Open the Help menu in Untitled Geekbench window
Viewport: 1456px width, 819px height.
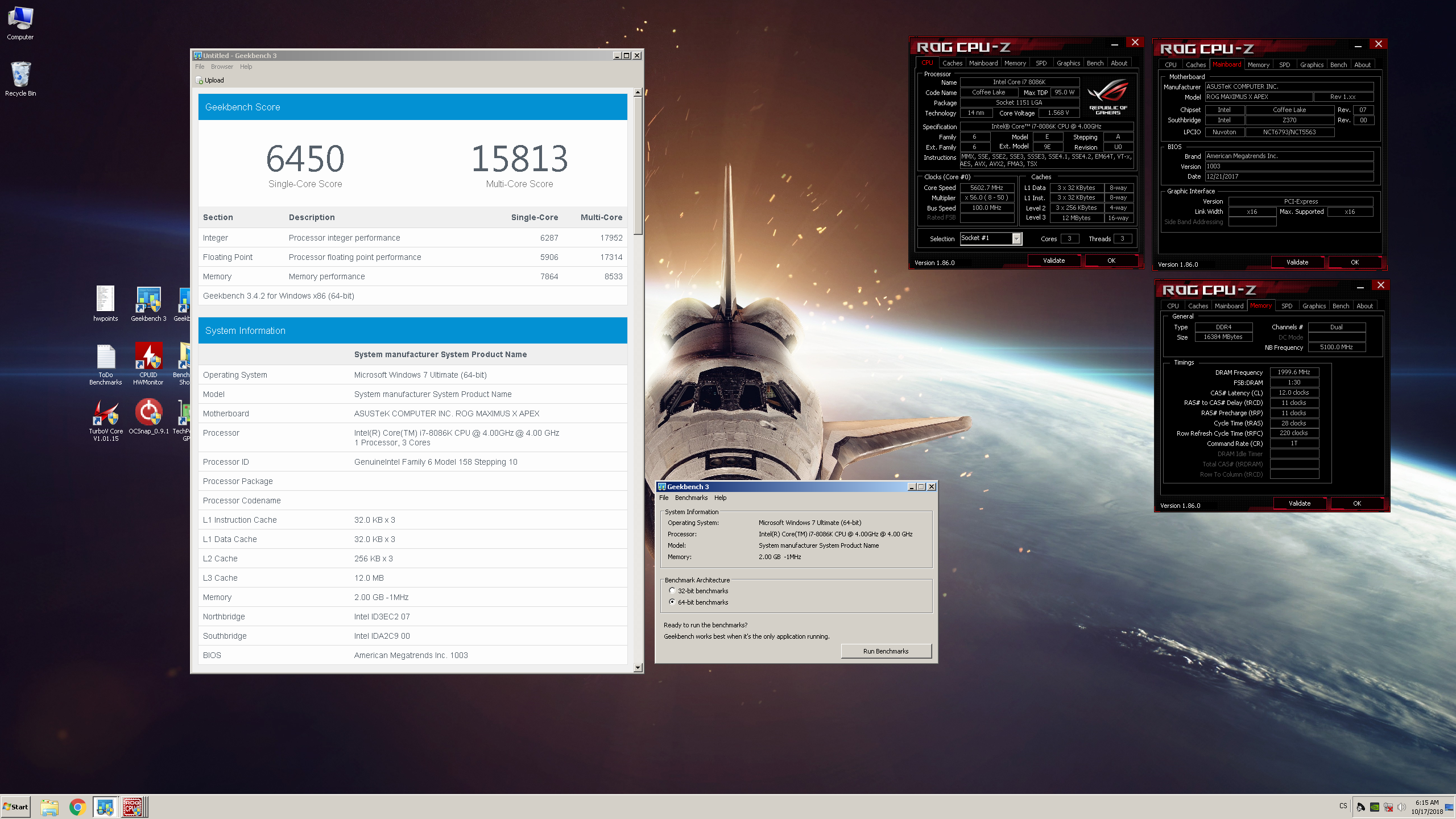click(246, 67)
